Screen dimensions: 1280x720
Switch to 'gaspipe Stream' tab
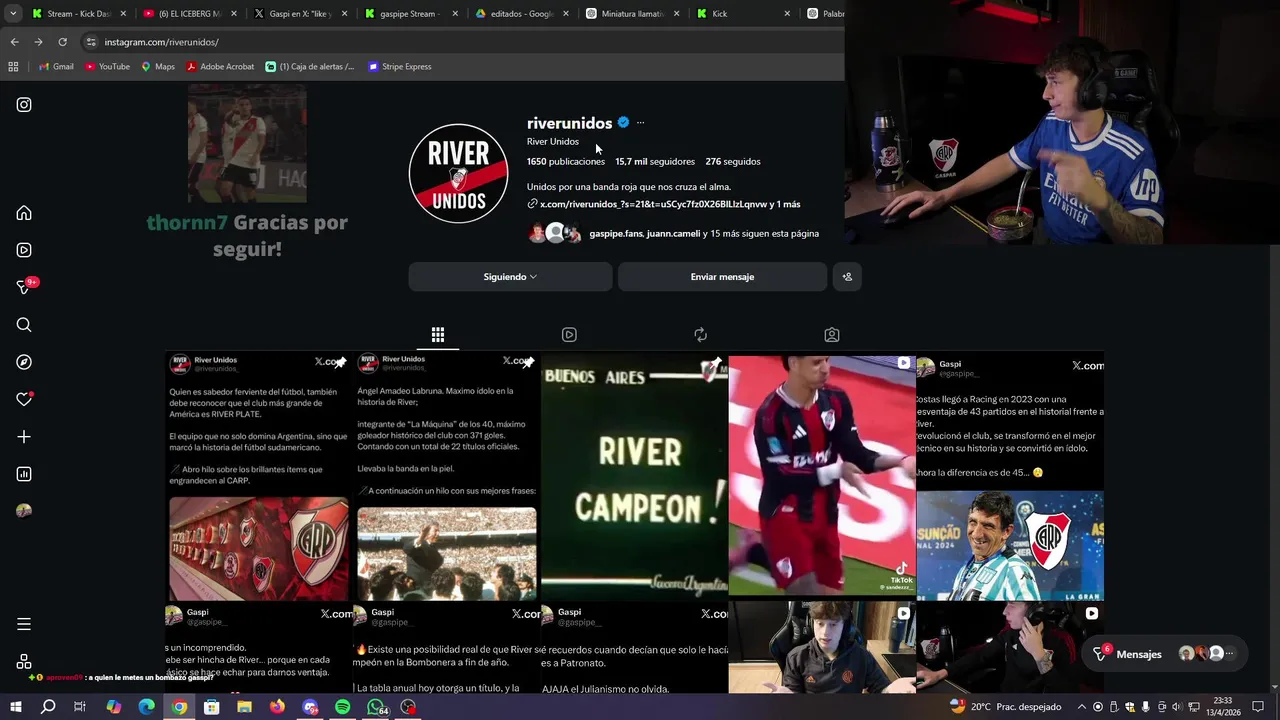click(412, 14)
